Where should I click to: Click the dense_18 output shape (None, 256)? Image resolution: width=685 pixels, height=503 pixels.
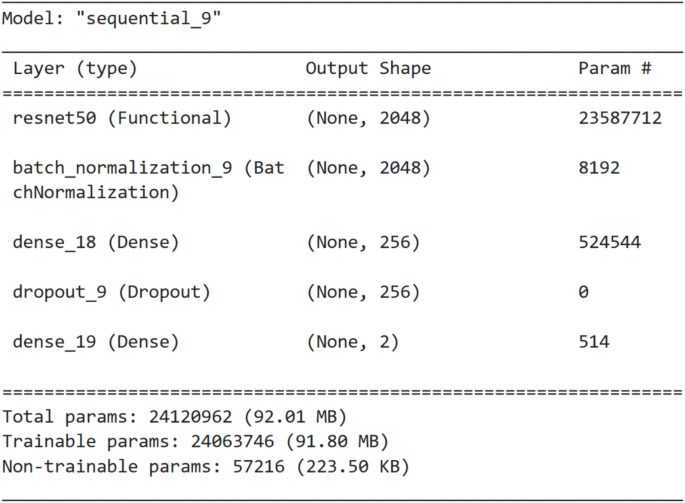pos(363,242)
